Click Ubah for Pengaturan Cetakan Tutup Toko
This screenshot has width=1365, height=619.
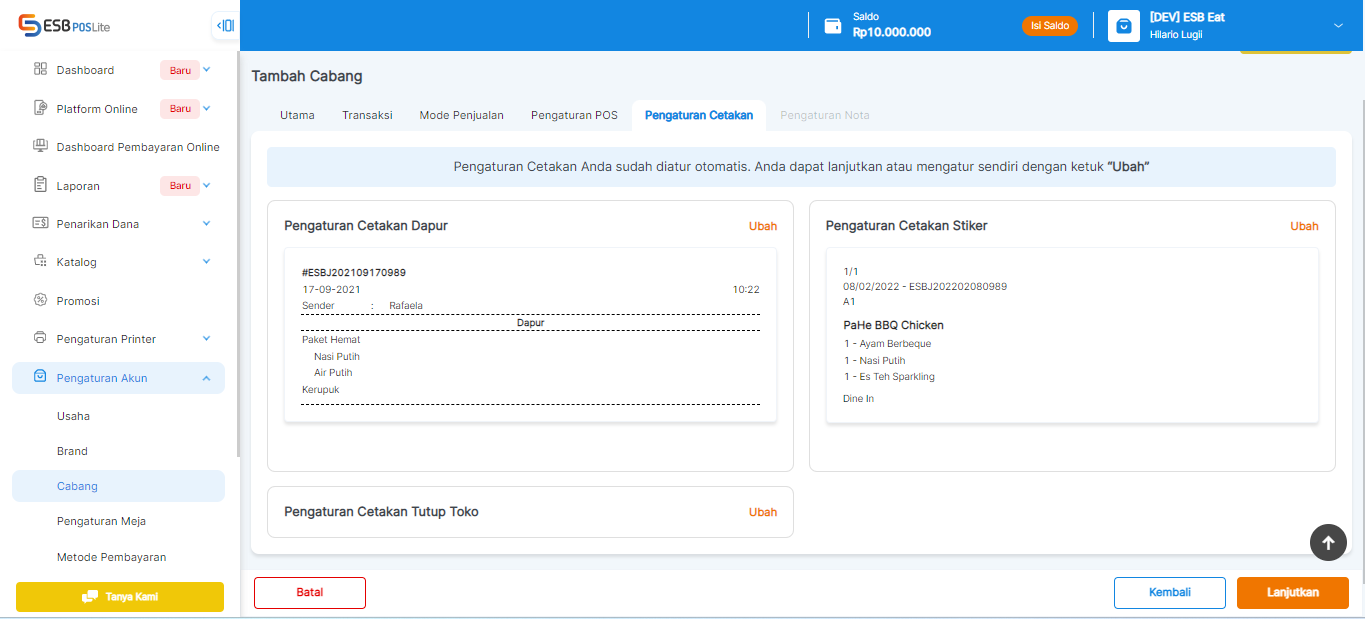click(x=763, y=512)
